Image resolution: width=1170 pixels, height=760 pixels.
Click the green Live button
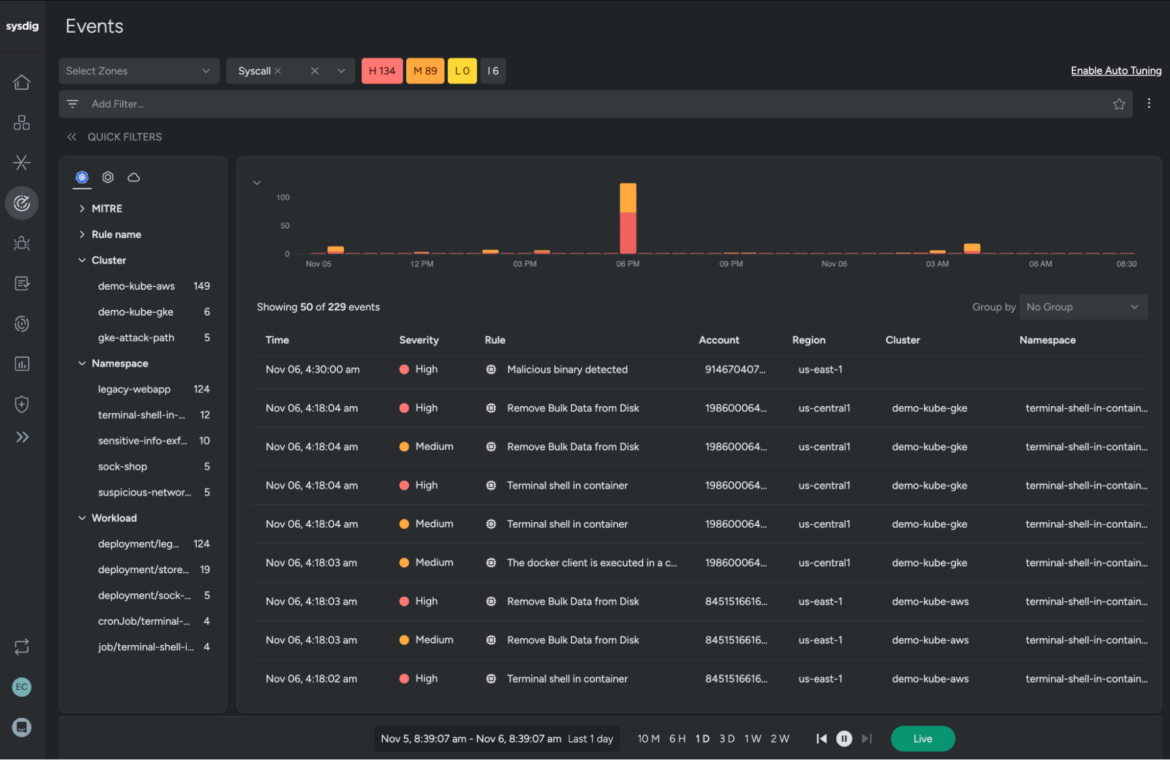[922, 738]
